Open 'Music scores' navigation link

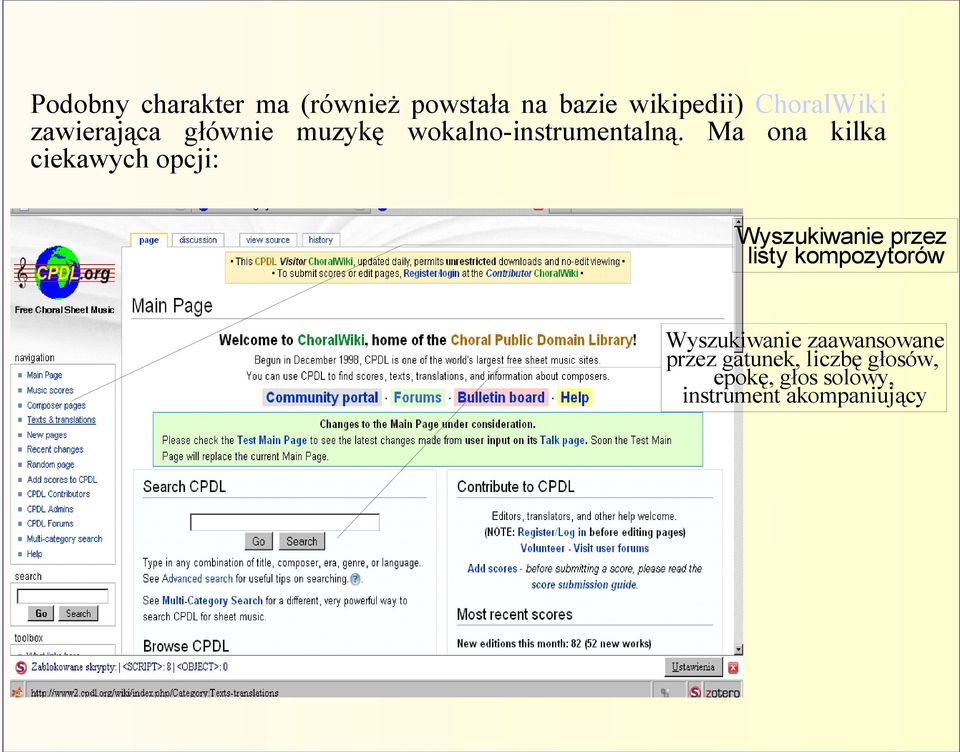50,390
